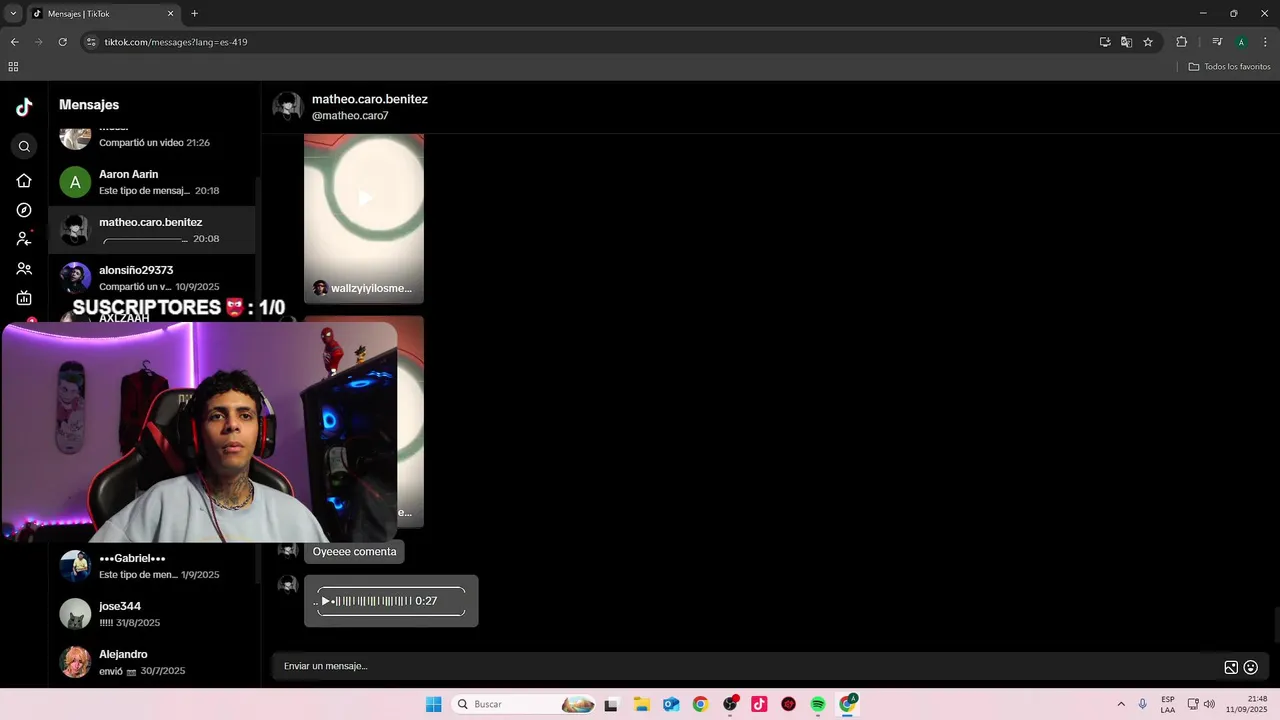
Task: Click the Mensajes heading
Action: coord(89,105)
